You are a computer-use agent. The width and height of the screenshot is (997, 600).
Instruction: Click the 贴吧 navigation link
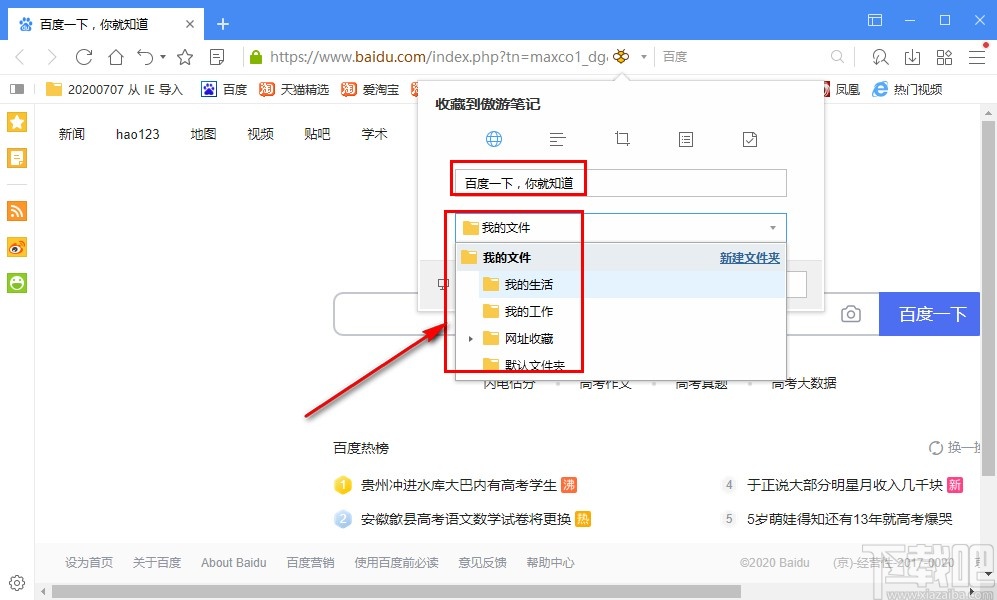click(x=317, y=134)
